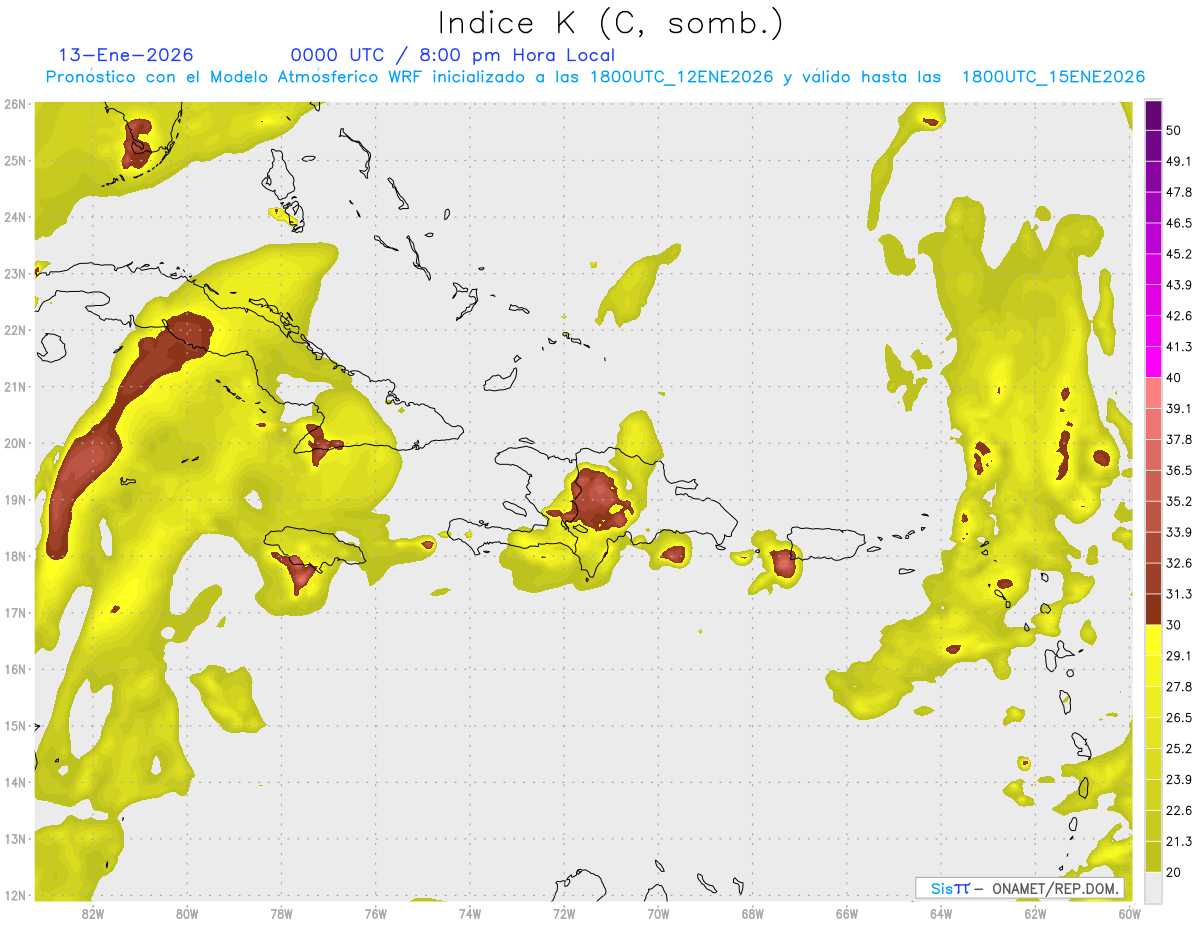
Task: Click the "SisTT - ONAMET/REP.DOM." label
Action: point(1020,888)
